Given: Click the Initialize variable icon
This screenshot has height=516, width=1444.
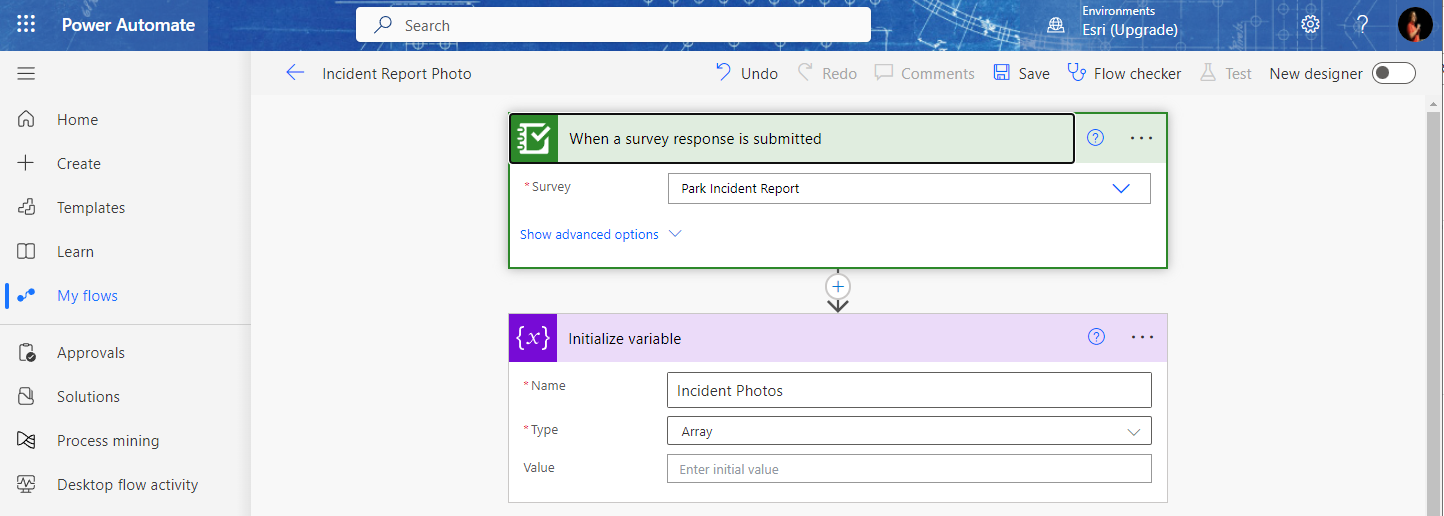Looking at the screenshot, I should (533, 338).
